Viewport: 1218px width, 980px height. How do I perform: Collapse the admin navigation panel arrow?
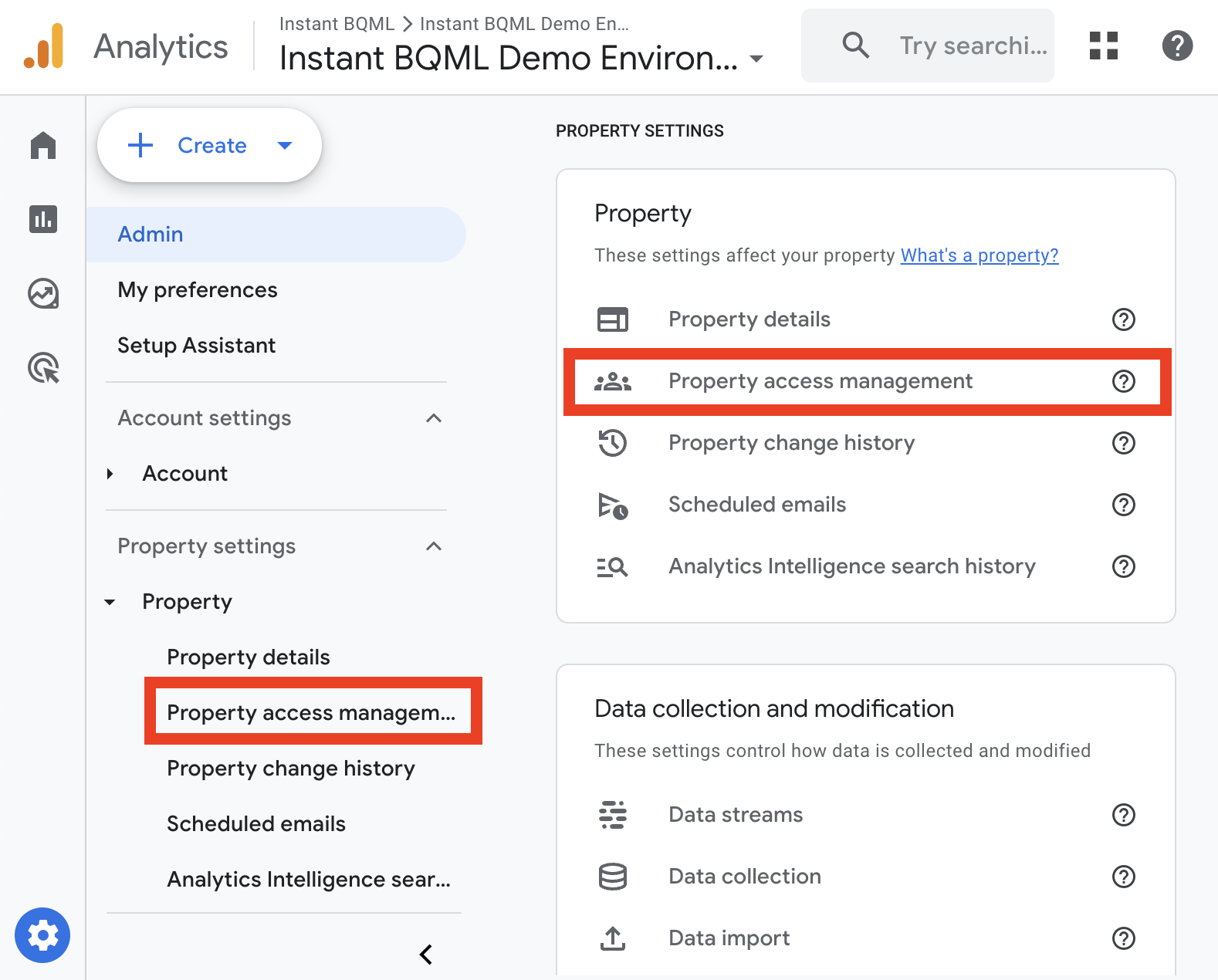click(425, 955)
